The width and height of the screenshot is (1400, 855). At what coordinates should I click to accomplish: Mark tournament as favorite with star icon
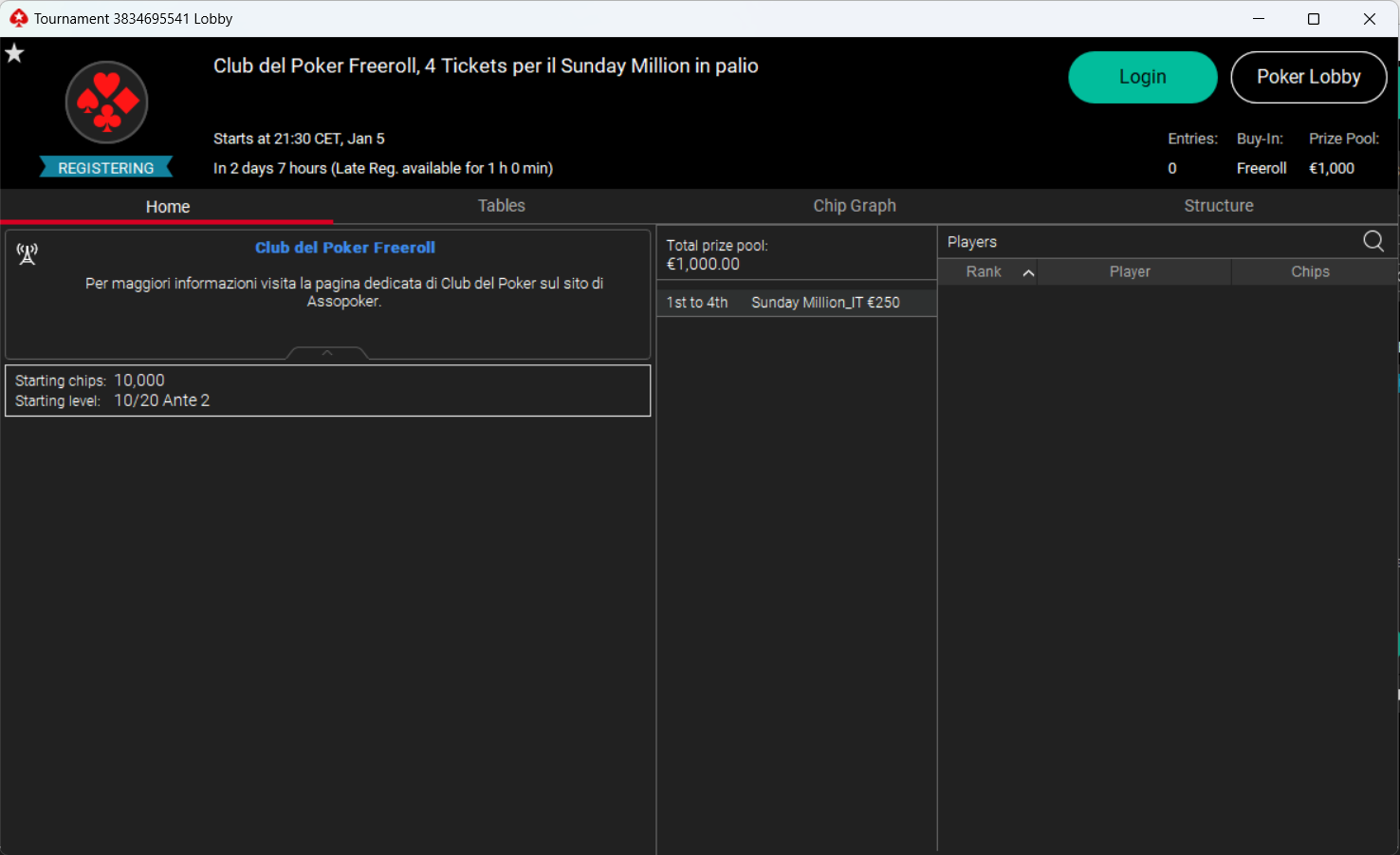coord(14,53)
